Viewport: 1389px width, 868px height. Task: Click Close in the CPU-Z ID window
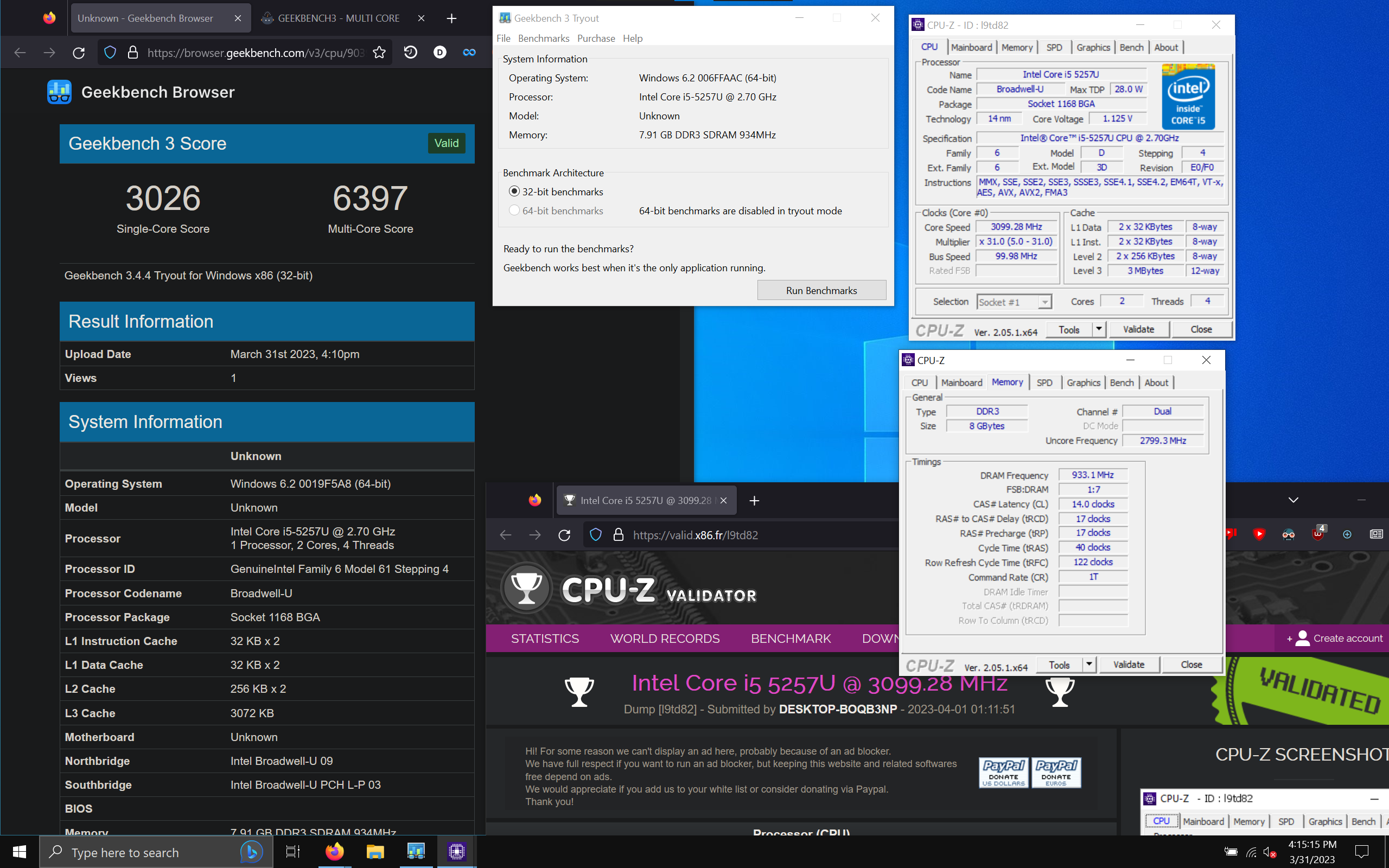click(x=1201, y=329)
